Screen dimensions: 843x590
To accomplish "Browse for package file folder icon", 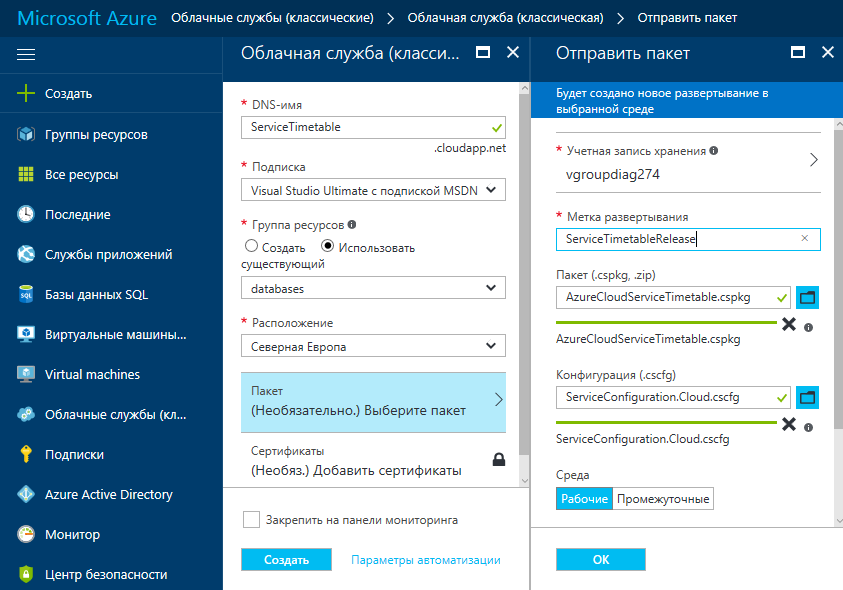I will point(807,297).
